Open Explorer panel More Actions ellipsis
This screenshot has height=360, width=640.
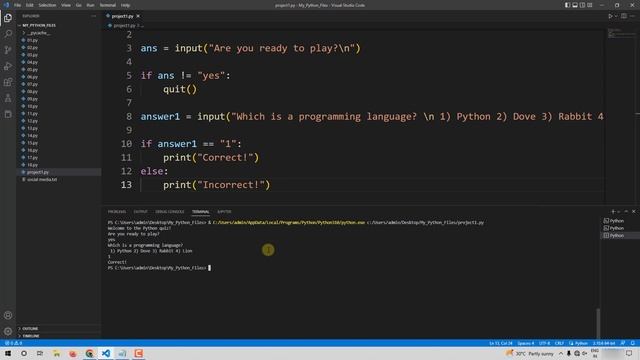pos(93,16)
